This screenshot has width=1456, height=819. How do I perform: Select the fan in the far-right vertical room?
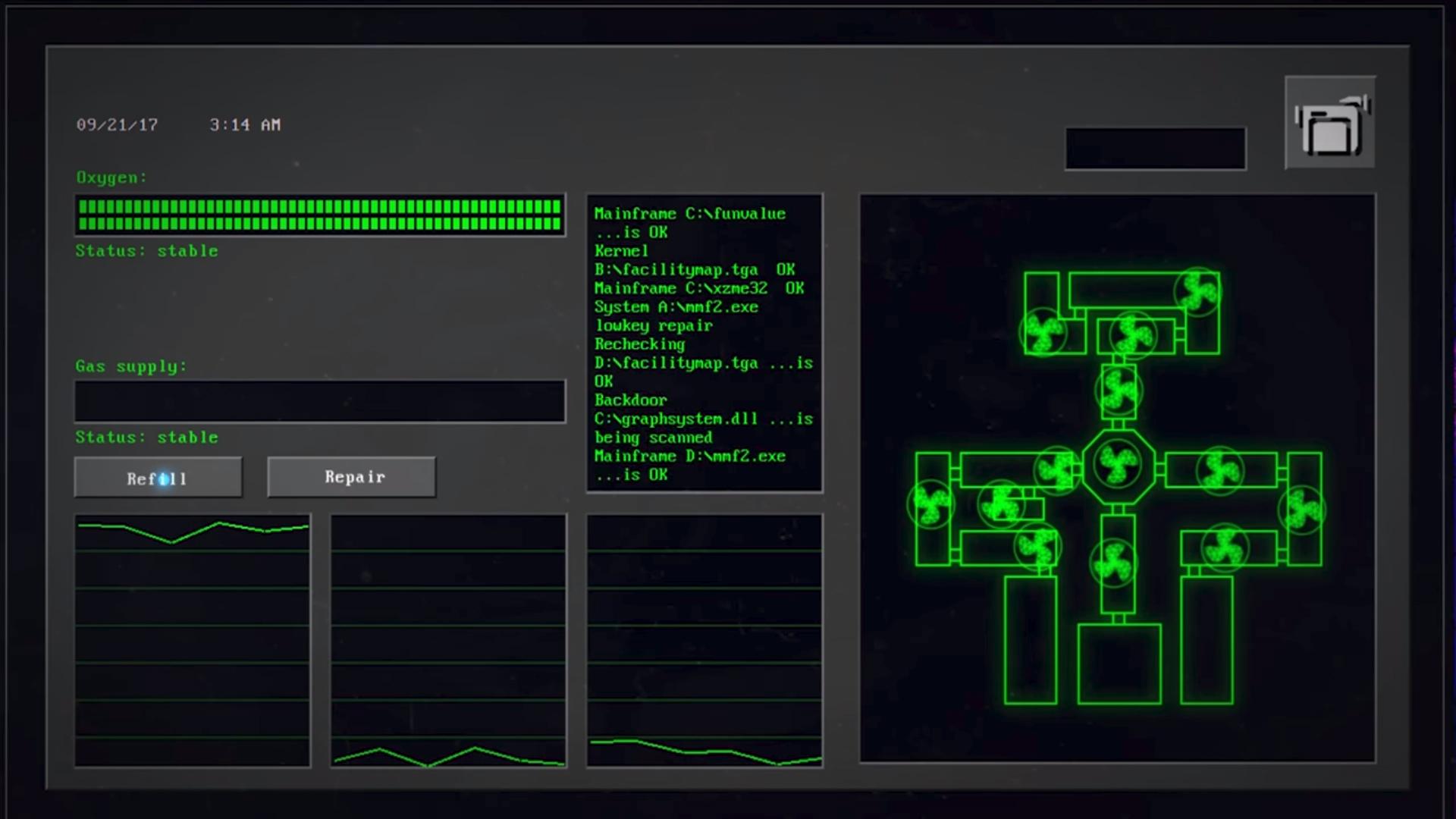(1301, 510)
